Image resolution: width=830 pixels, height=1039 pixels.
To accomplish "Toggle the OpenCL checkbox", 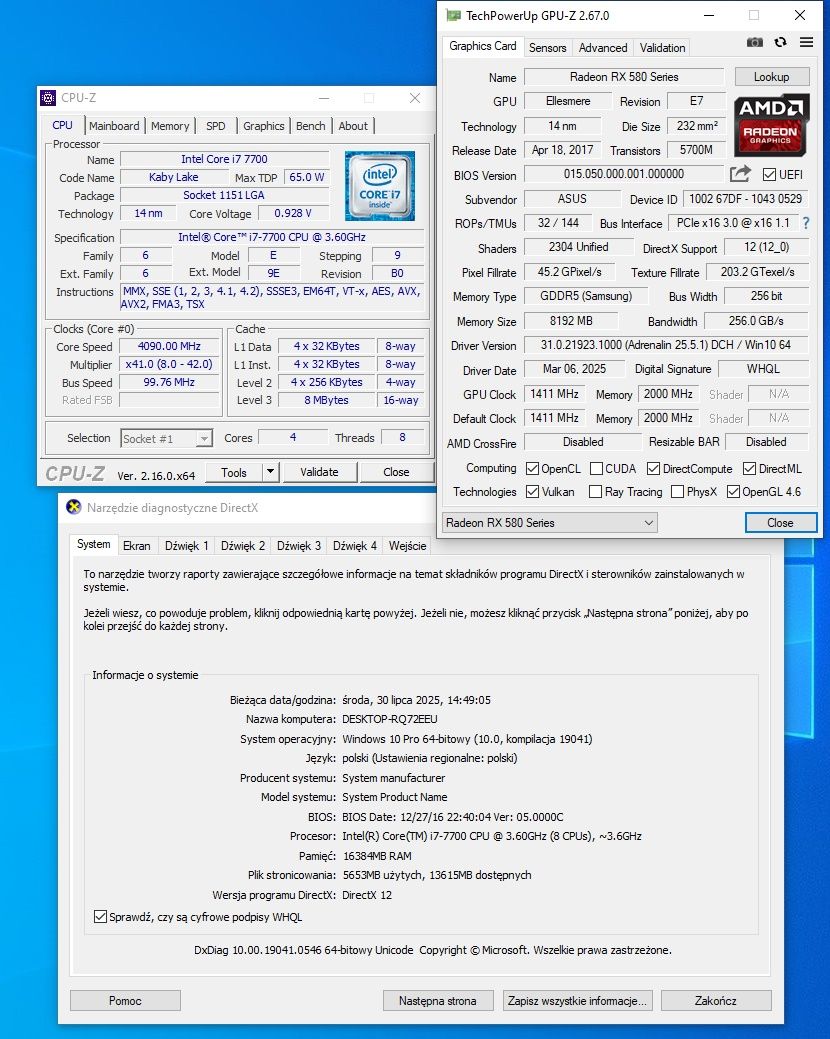I will coord(532,468).
